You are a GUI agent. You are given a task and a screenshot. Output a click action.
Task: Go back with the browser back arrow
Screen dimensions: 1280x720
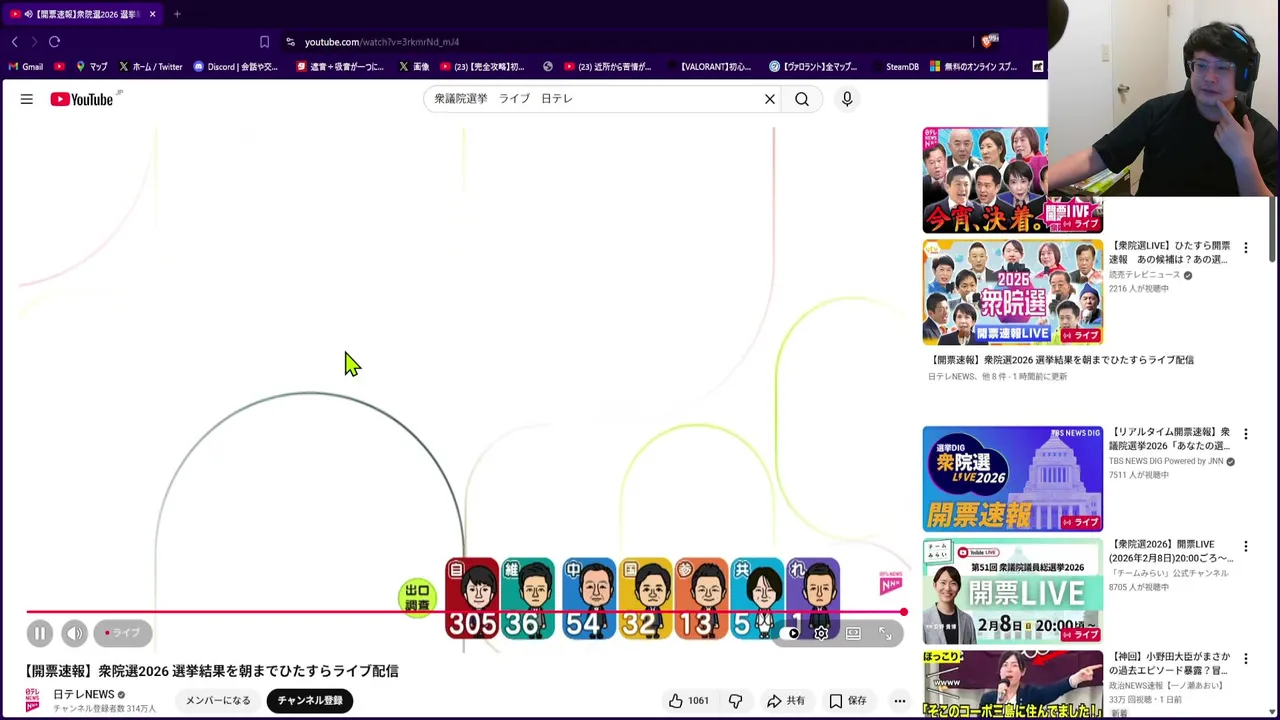pos(14,42)
